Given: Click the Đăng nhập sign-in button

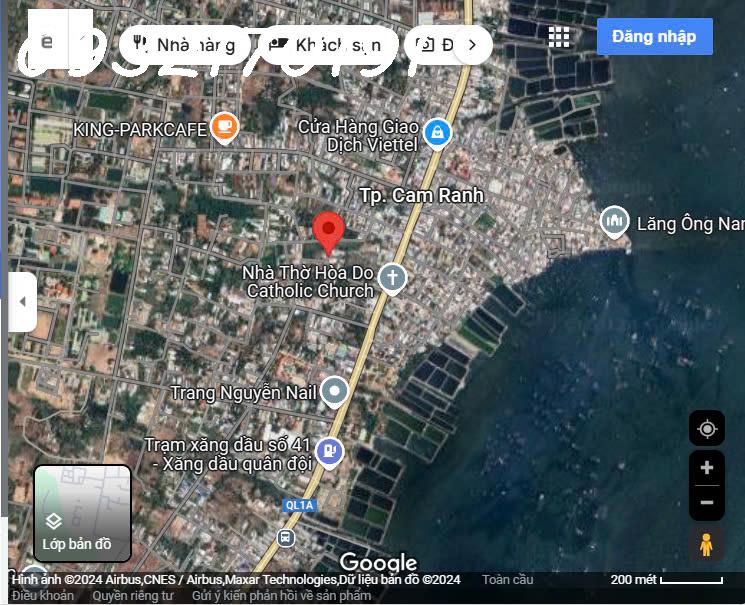Looking at the screenshot, I should point(654,37).
